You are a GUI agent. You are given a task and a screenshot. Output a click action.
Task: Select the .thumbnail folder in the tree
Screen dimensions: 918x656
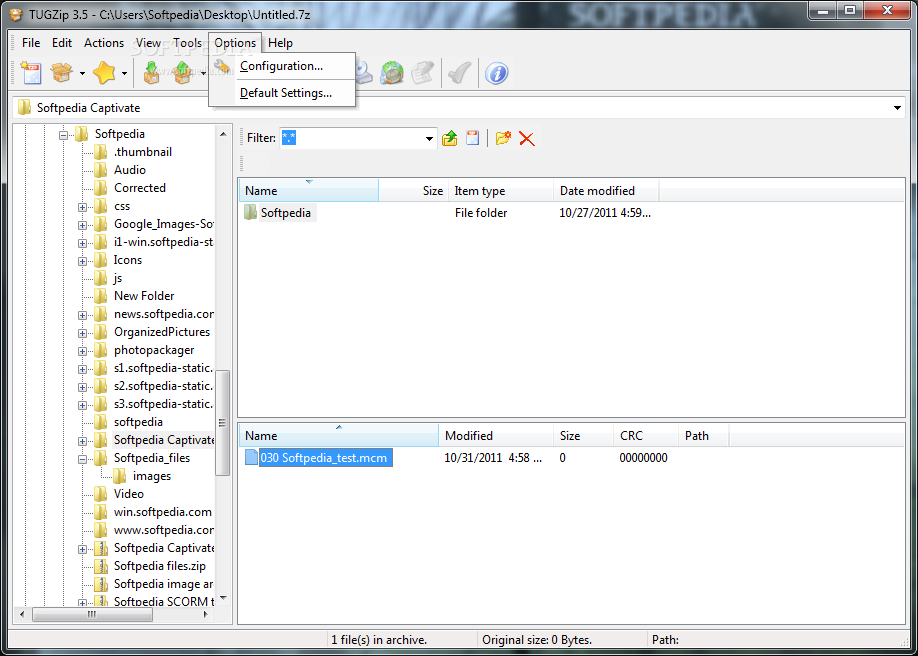point(143,152)
